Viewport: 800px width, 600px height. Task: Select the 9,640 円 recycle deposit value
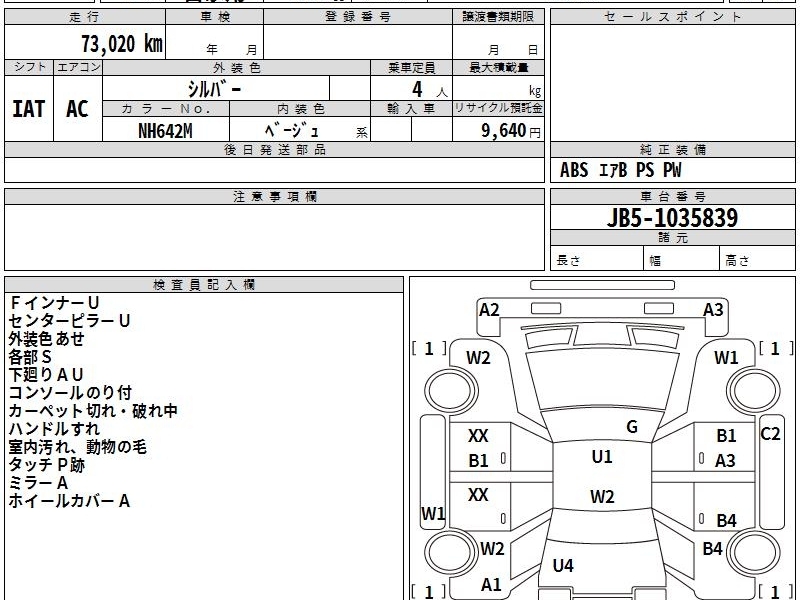coord(511,131)
